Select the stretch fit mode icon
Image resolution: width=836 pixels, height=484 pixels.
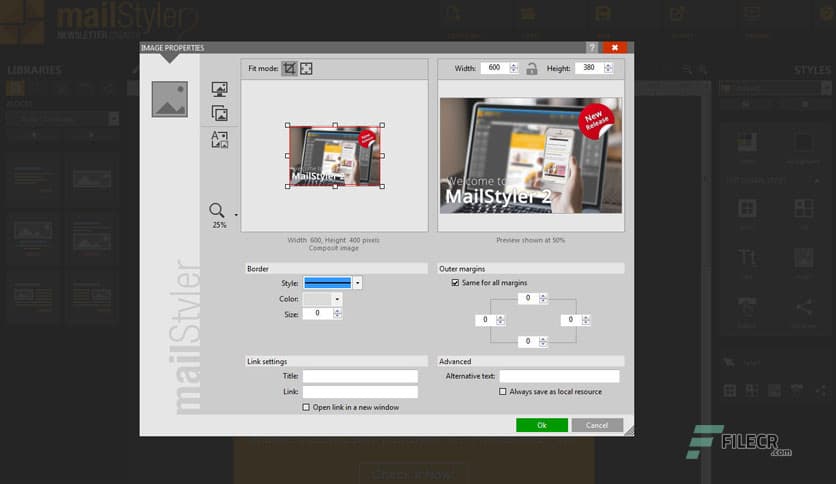(x=306, y=68)
